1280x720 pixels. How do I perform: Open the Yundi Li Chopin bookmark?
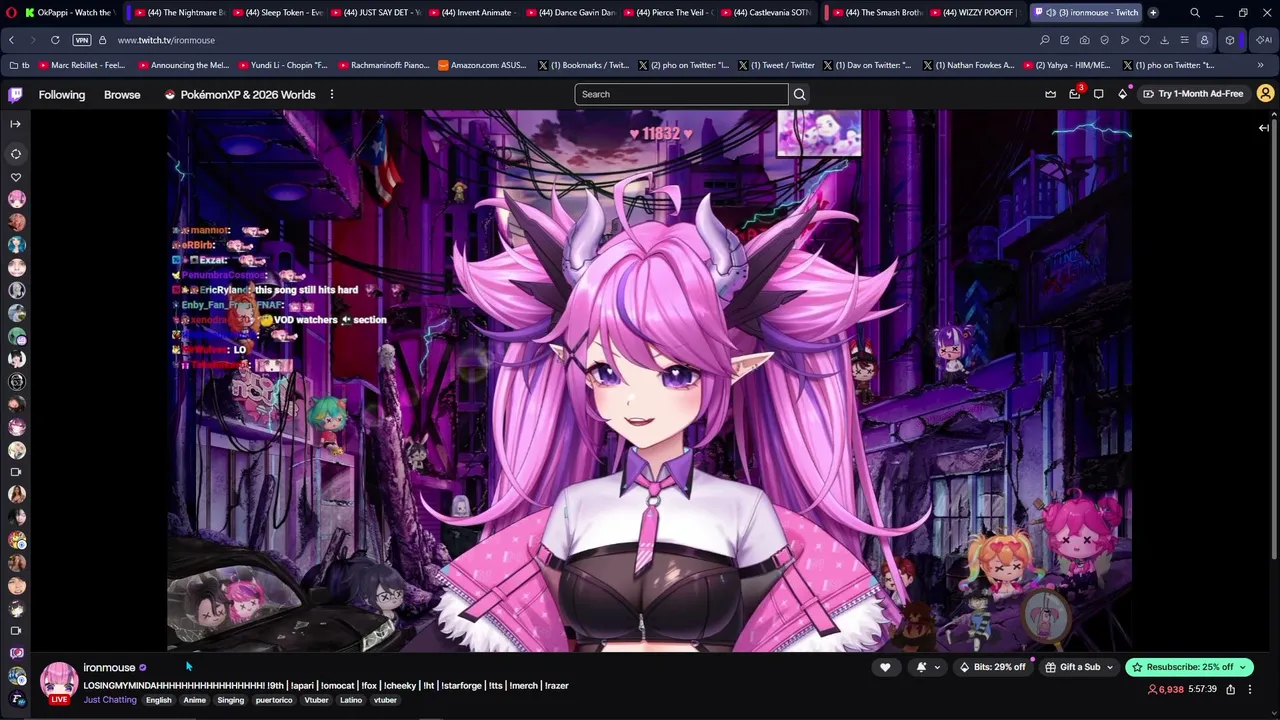click(x=283, y=65)
